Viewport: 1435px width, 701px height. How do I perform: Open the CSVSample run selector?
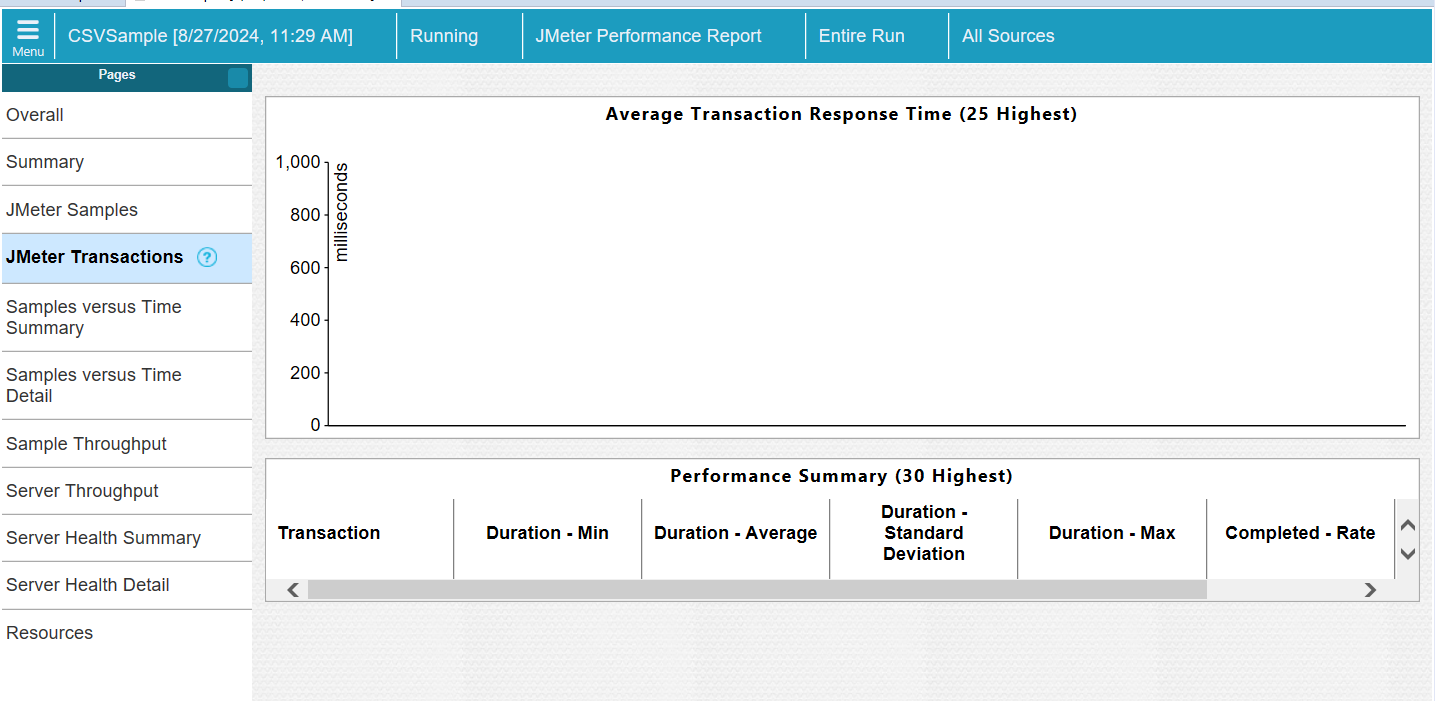coord(210,36)
